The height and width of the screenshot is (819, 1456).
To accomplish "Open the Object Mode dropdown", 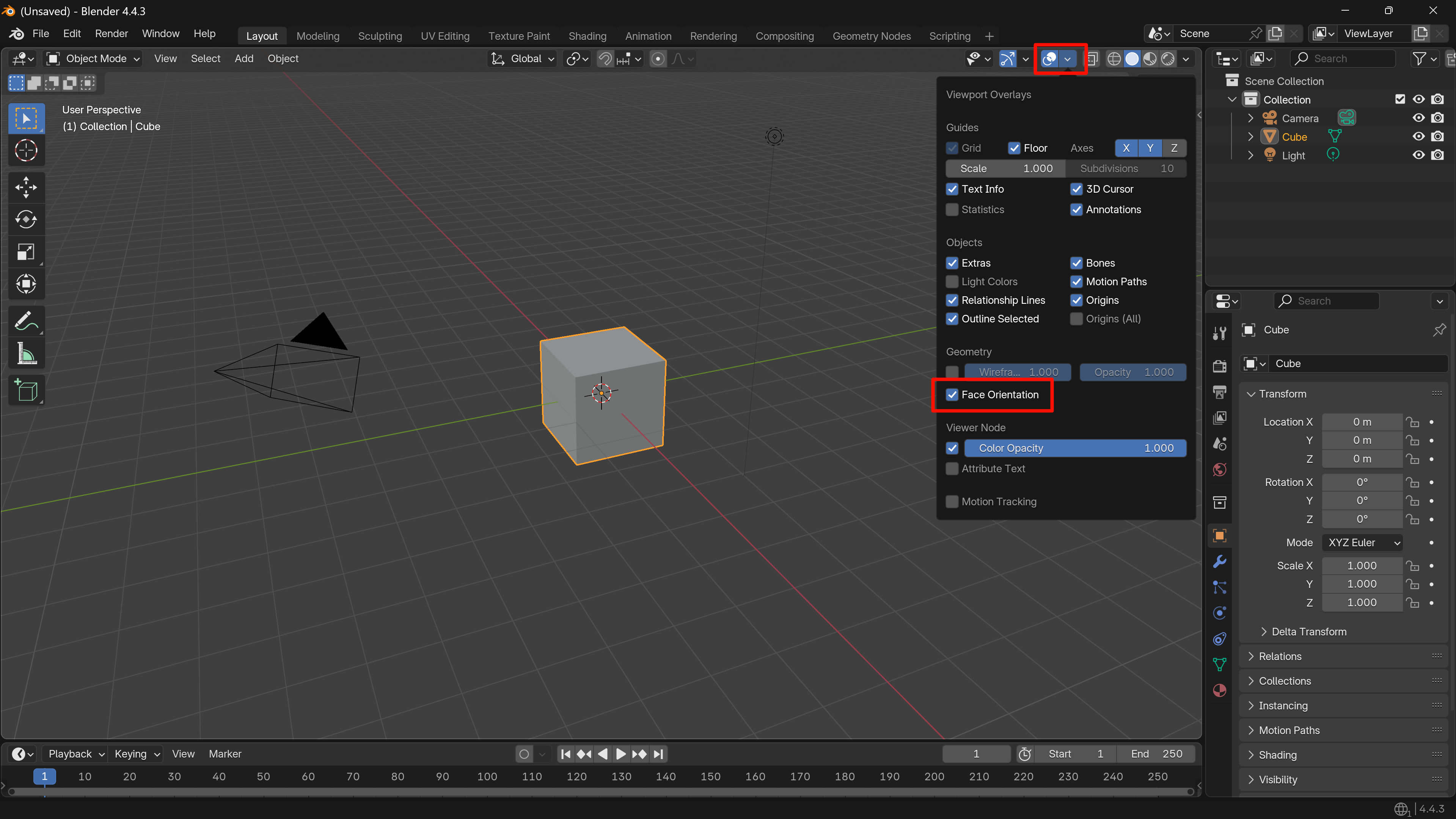I will click(93, 59).
